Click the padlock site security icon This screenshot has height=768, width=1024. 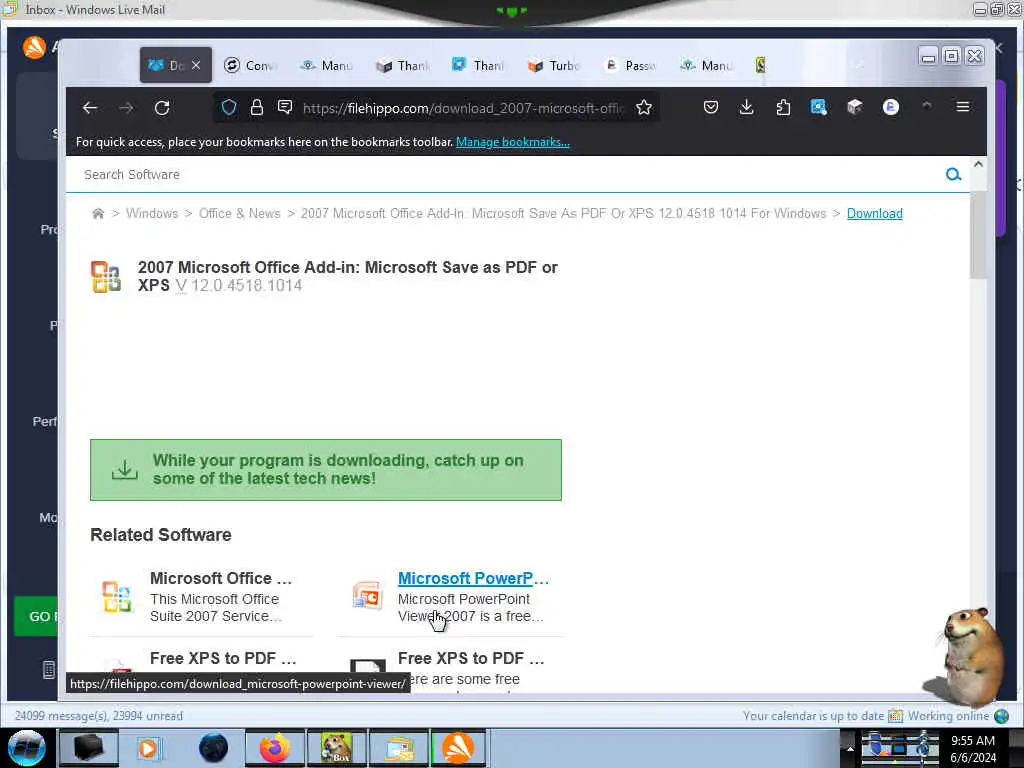click(257, 107)
